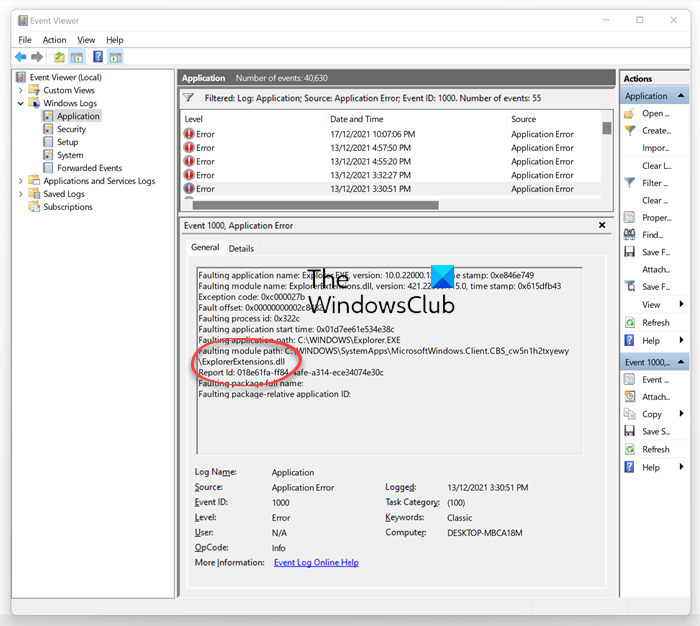Image resolution: width=700 pixels, height=626 pixels.
Task: Select Application log in tree
Action: (x=78, y=116)
